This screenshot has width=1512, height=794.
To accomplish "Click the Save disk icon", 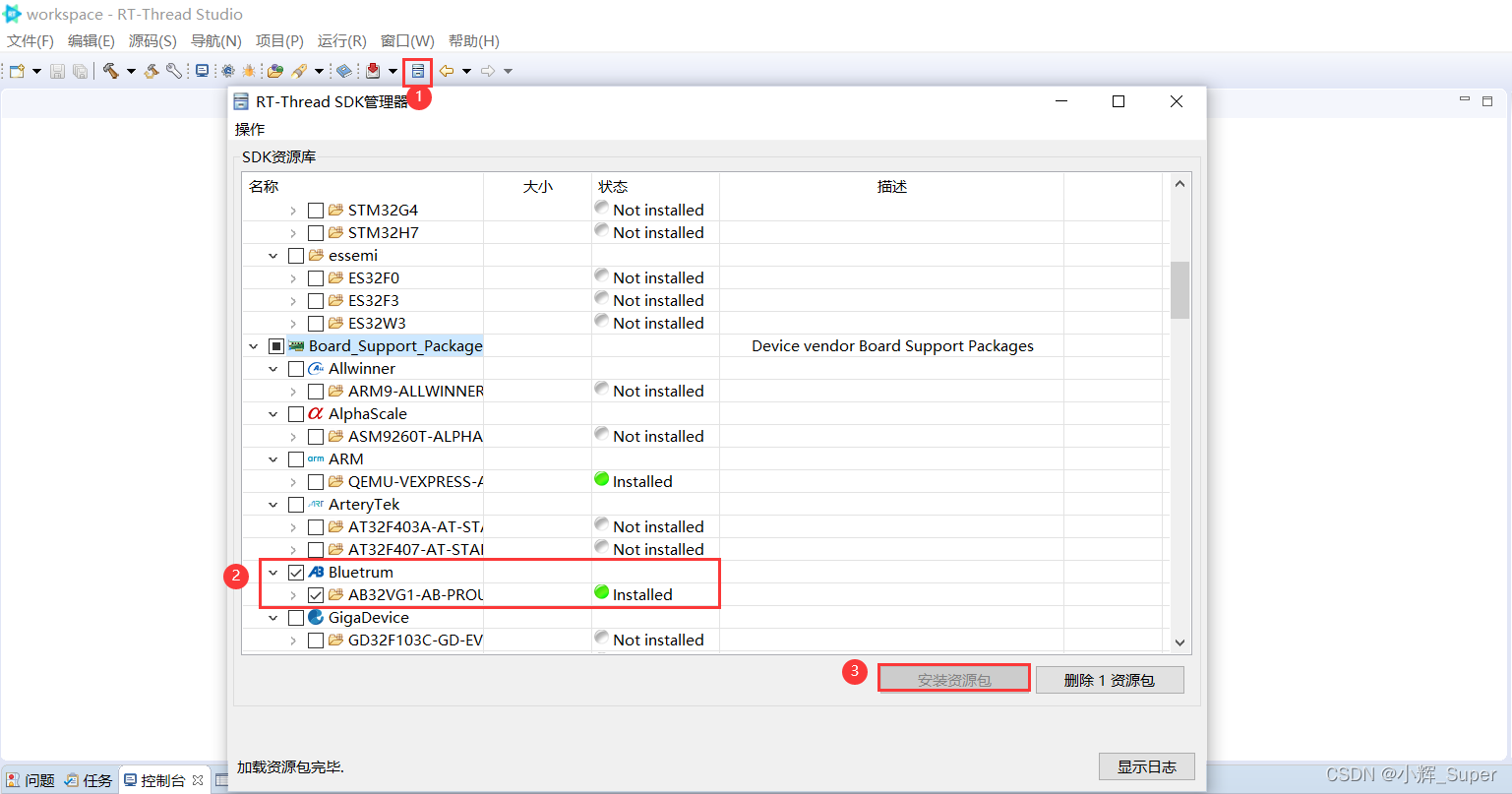I will (x=57, y=71).
